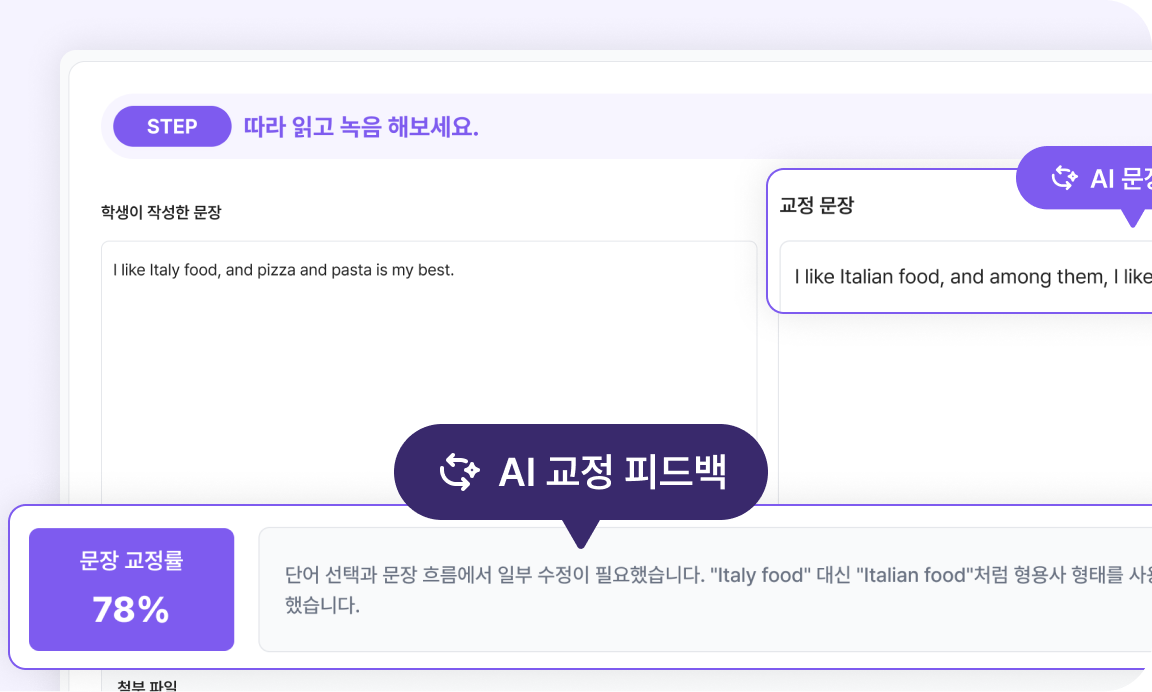
Task: Click the student sentence 'I like Italy food' text
Action: [283, 270]
